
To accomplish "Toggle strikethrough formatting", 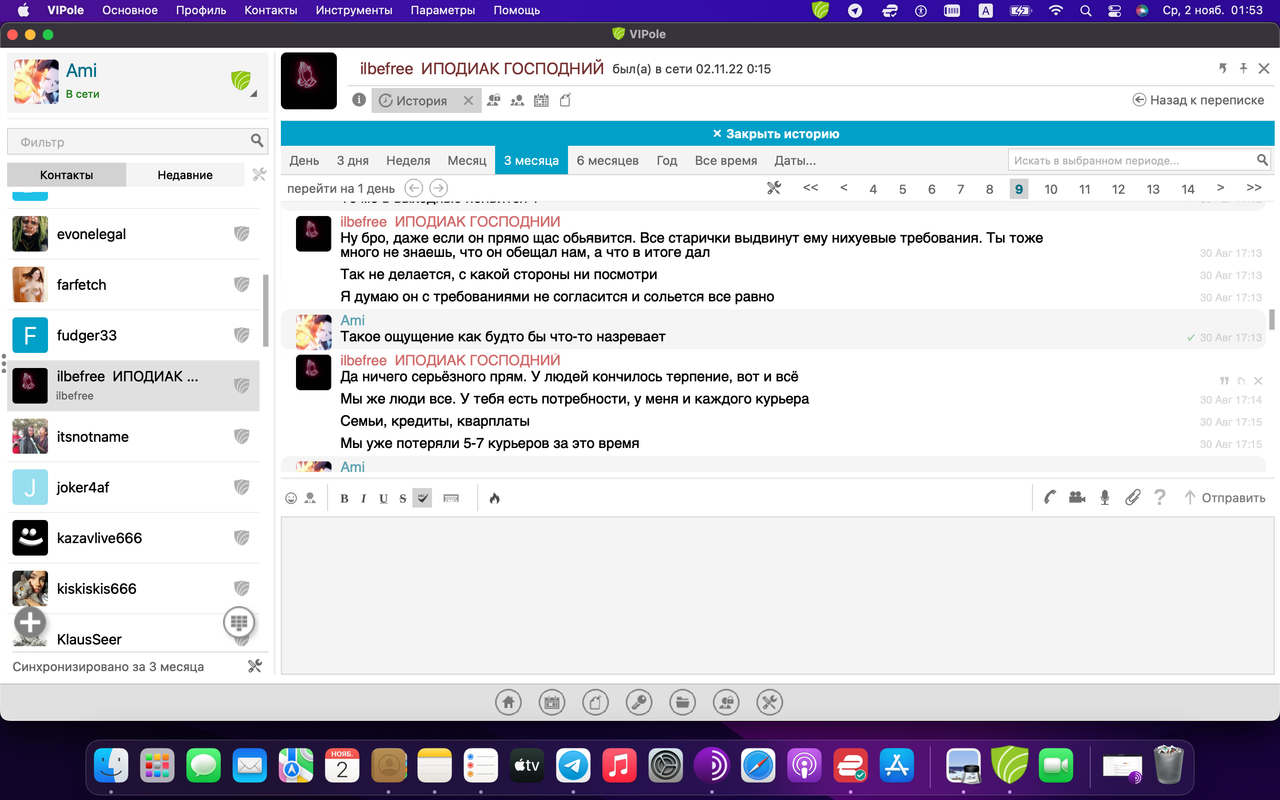I will [403, 498].
